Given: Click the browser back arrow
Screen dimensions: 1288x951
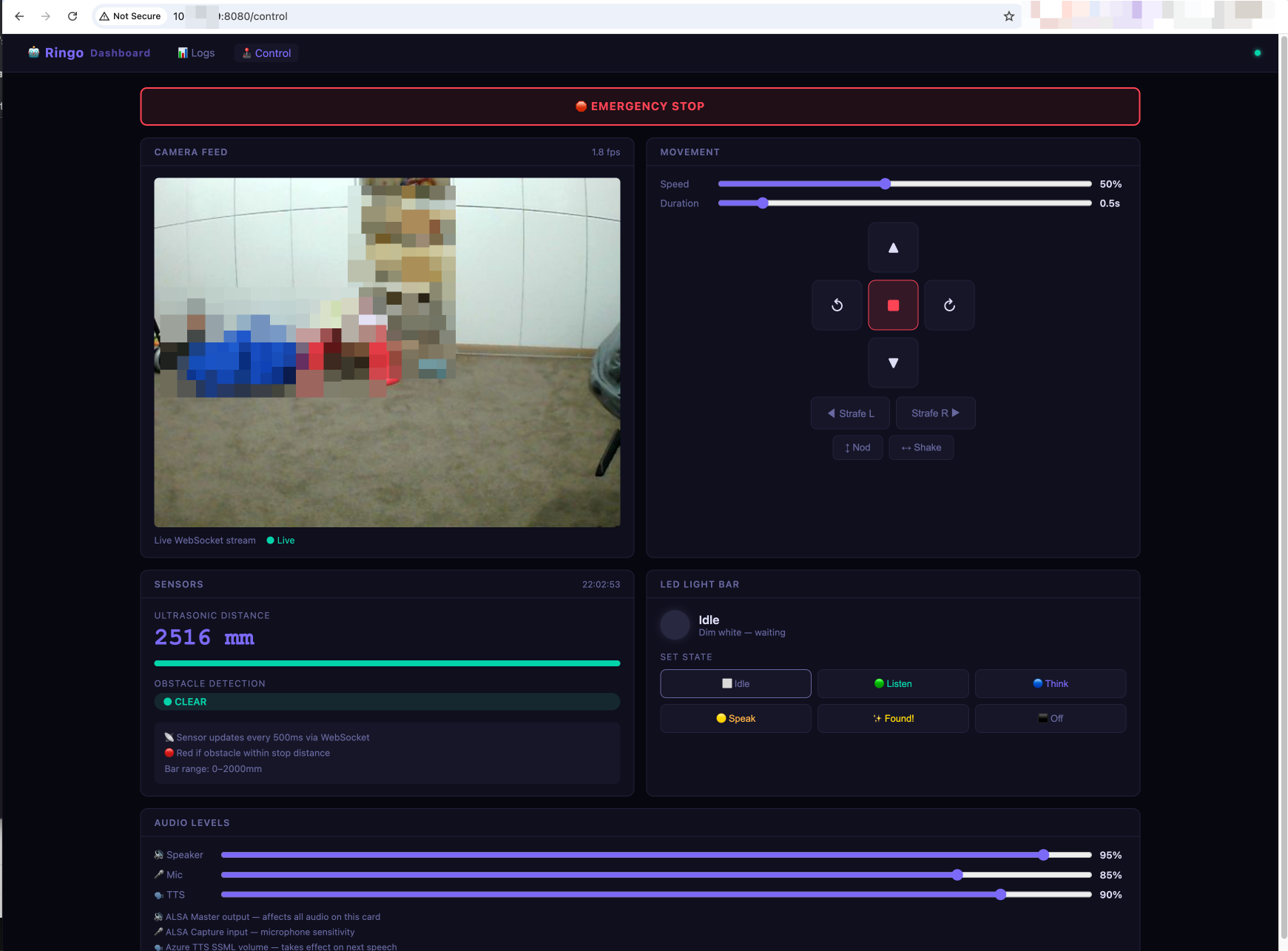Looking at the screenshot, I should point(19,16).
